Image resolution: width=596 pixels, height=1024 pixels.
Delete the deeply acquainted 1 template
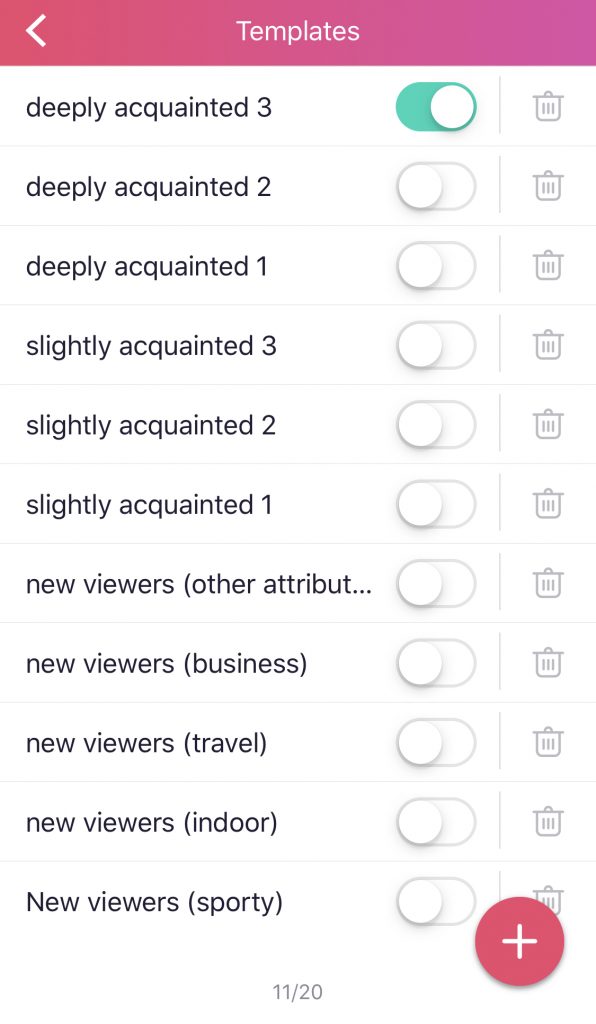pyautogui.click(x=548, y=266)
